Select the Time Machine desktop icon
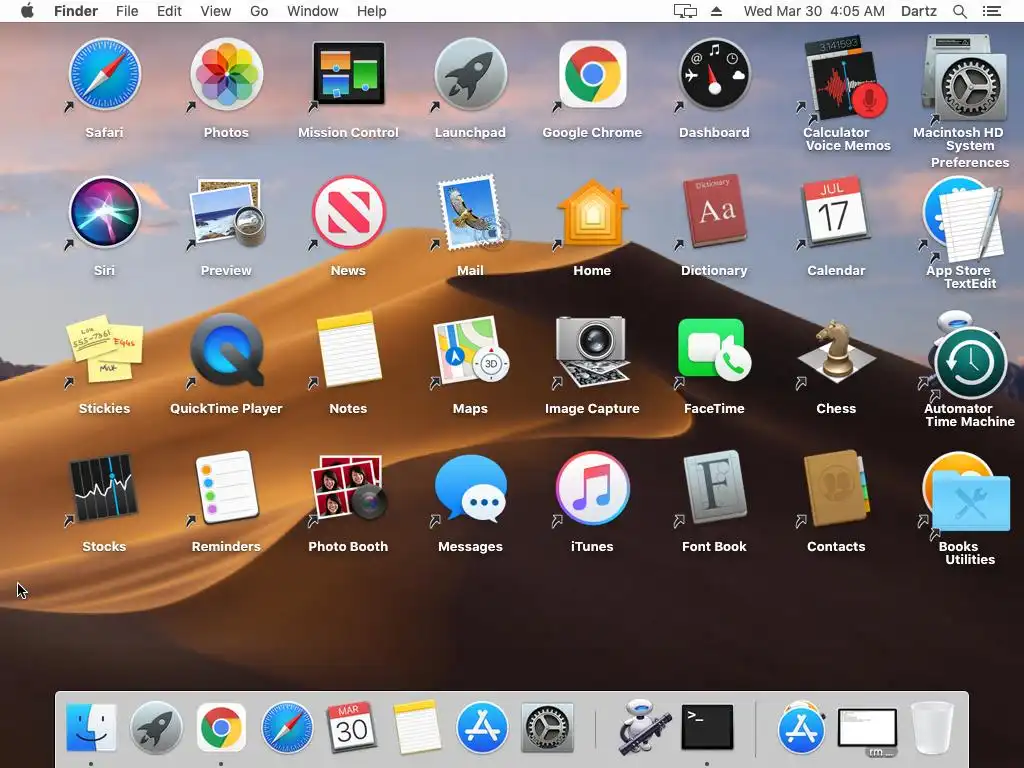The image size is (1024, 768). pyautogui.click(x=971, y=364)
